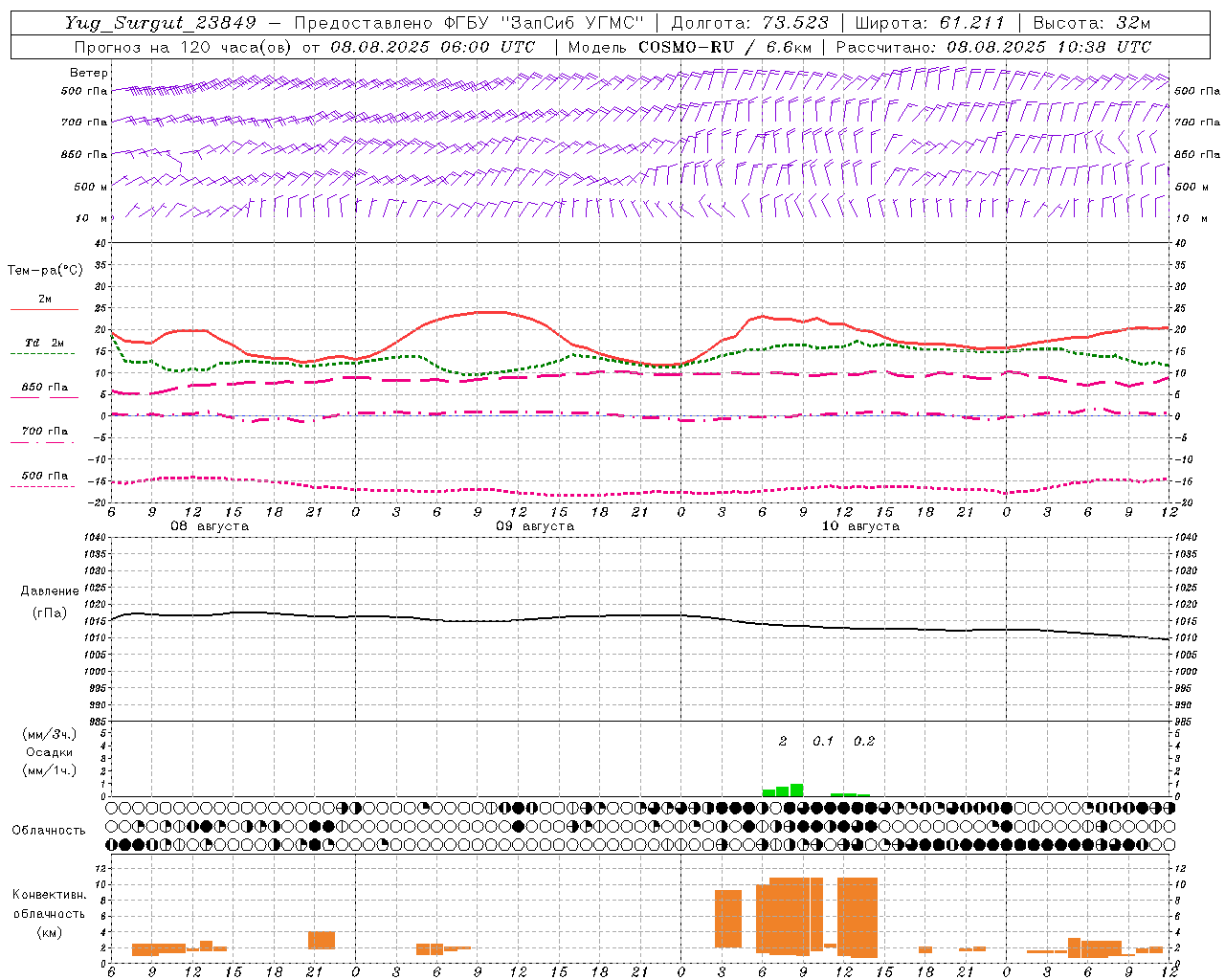Select the '(мм/3ч.)' precipitation unit label
Viewport: 1225px width, 980px height.
coord(50,734)
